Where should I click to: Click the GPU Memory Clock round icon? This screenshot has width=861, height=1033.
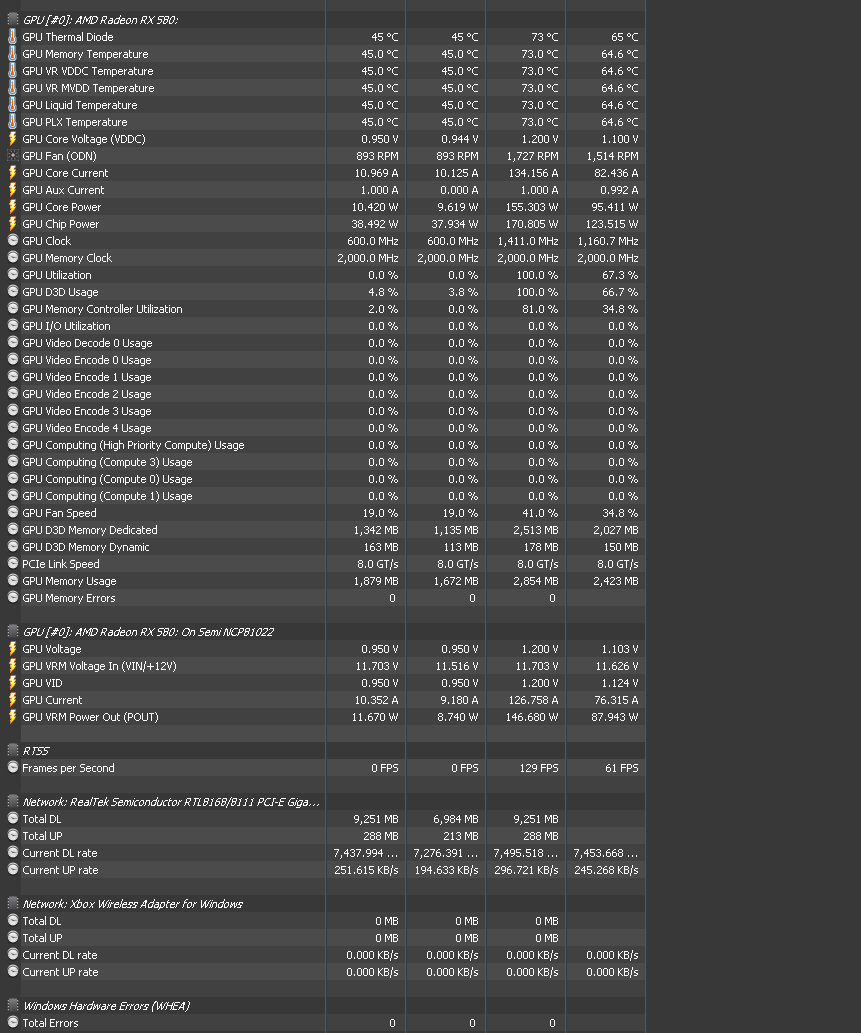pos(13,258)
